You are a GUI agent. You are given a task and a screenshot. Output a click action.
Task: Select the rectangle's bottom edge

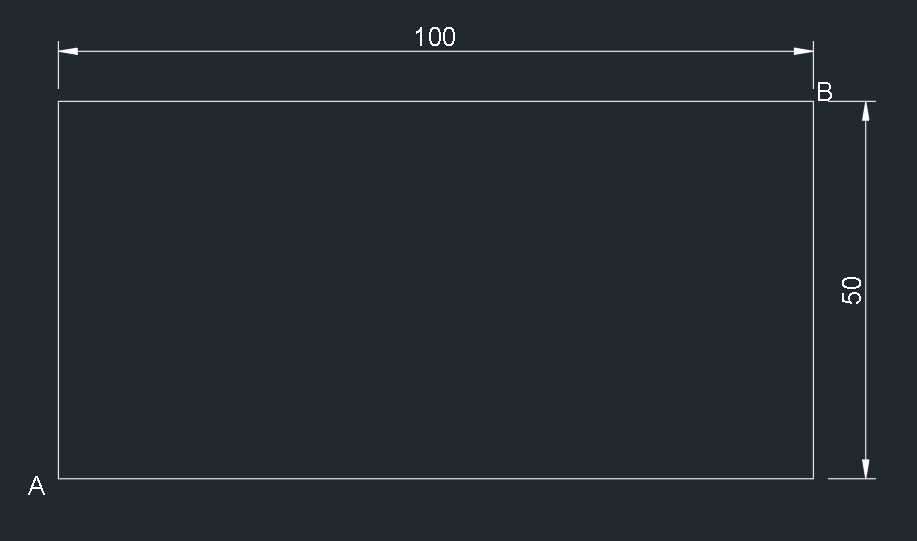coord(436,478)
